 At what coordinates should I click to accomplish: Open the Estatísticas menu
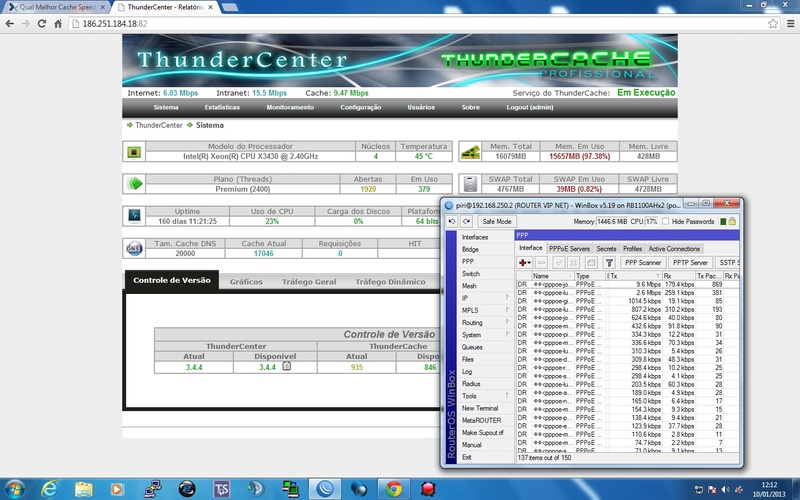click(222, 108)
